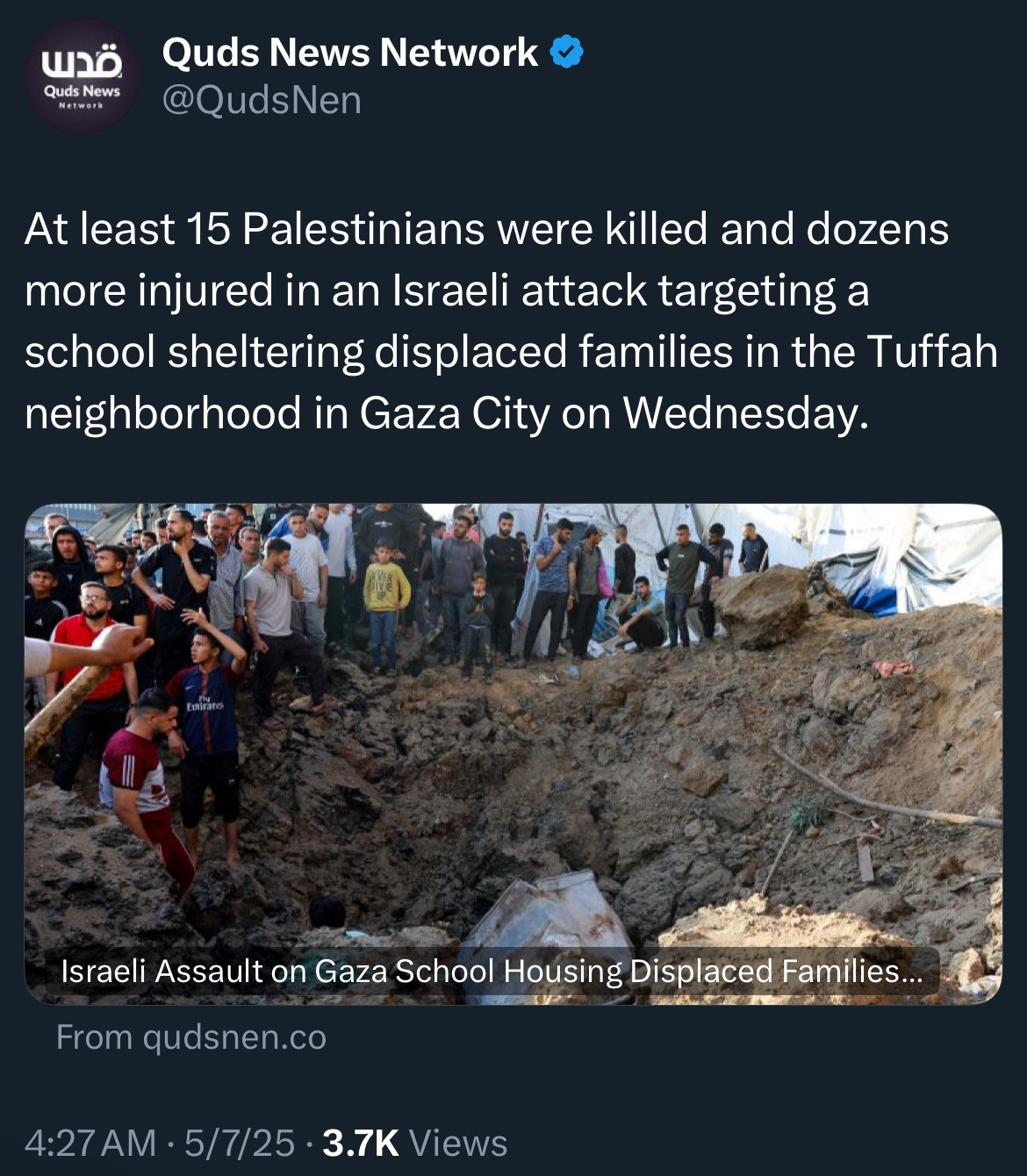Follow the 'From qudsnen.co' source link

click(x=191, y=1037)
